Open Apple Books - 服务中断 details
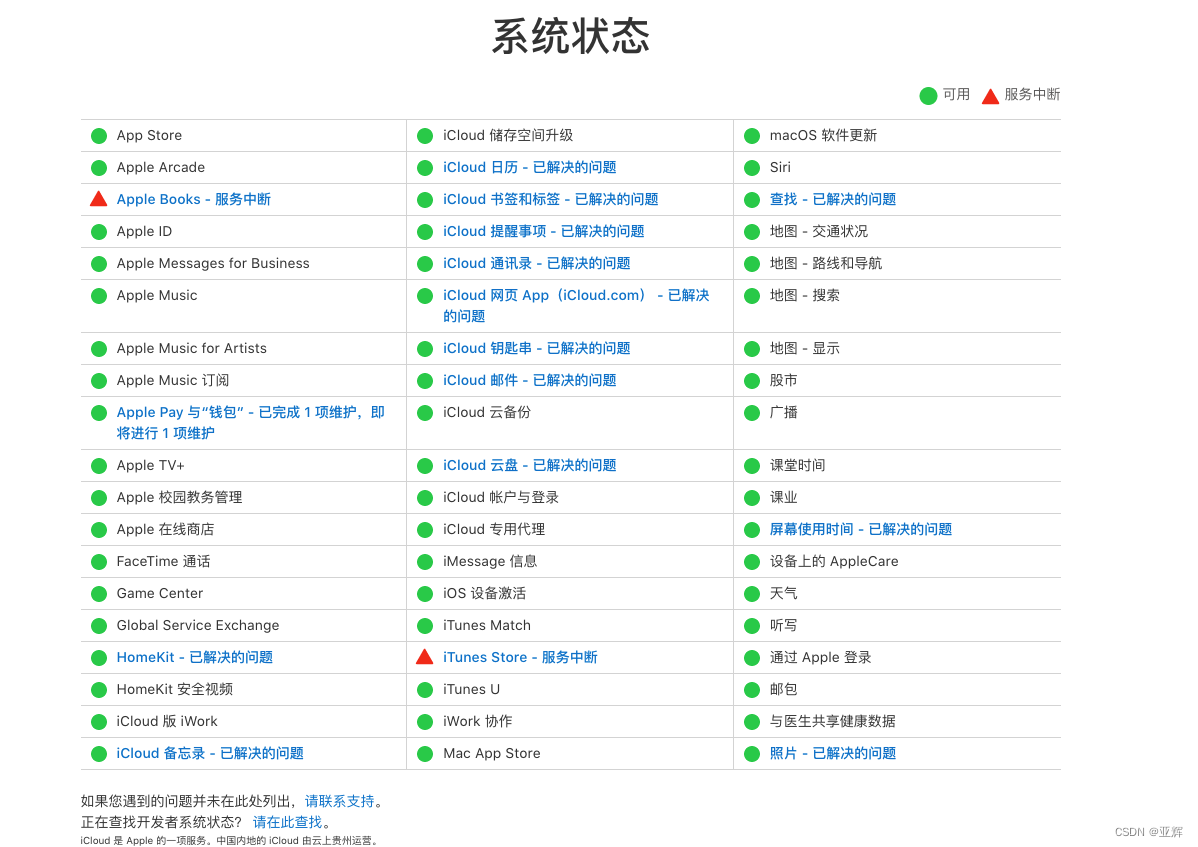 pos(193,199)
